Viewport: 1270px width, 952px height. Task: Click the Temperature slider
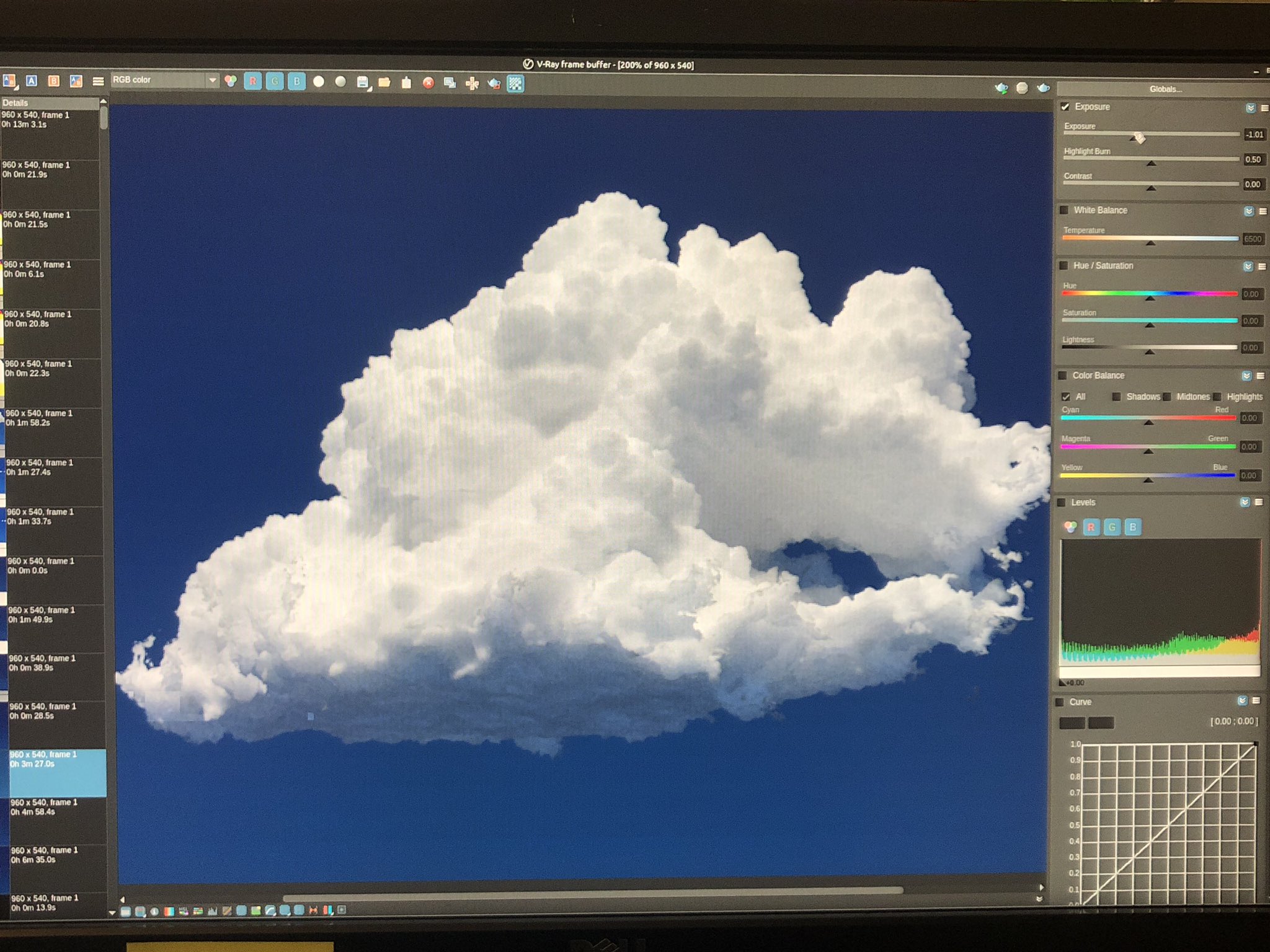pyautogui.click(x=1150, y=239)
